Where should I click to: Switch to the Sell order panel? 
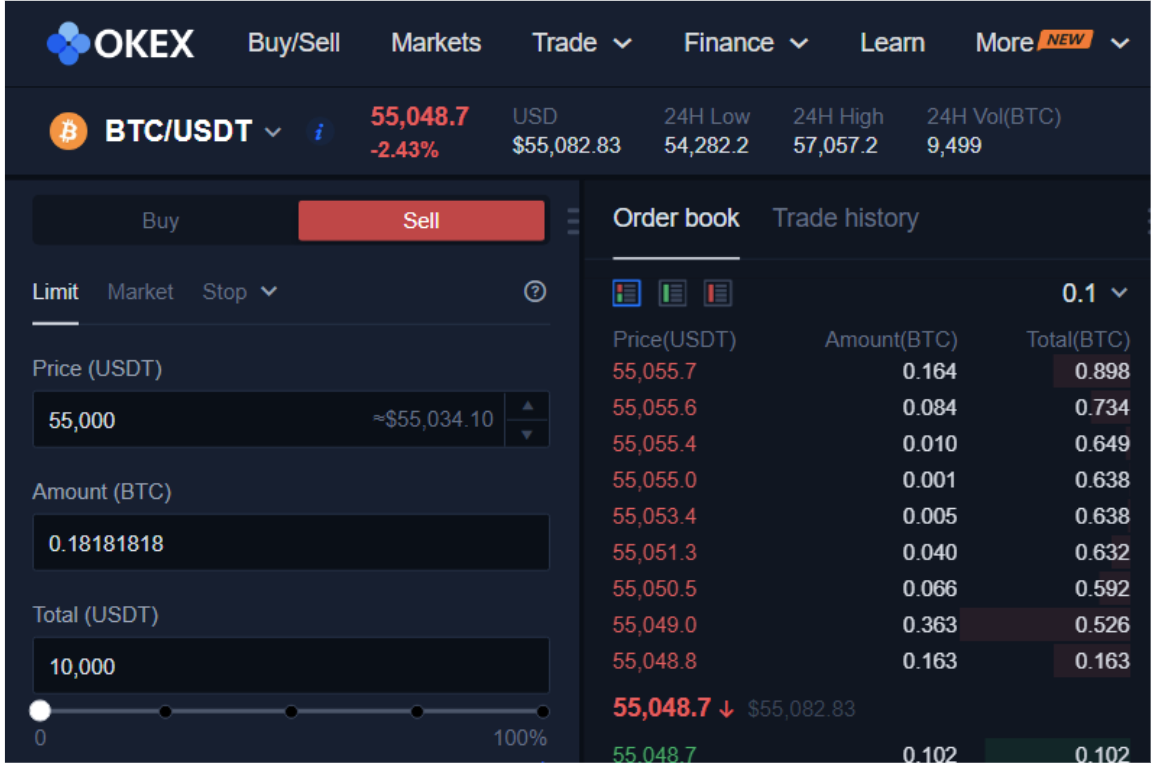[x=421, y=220]
